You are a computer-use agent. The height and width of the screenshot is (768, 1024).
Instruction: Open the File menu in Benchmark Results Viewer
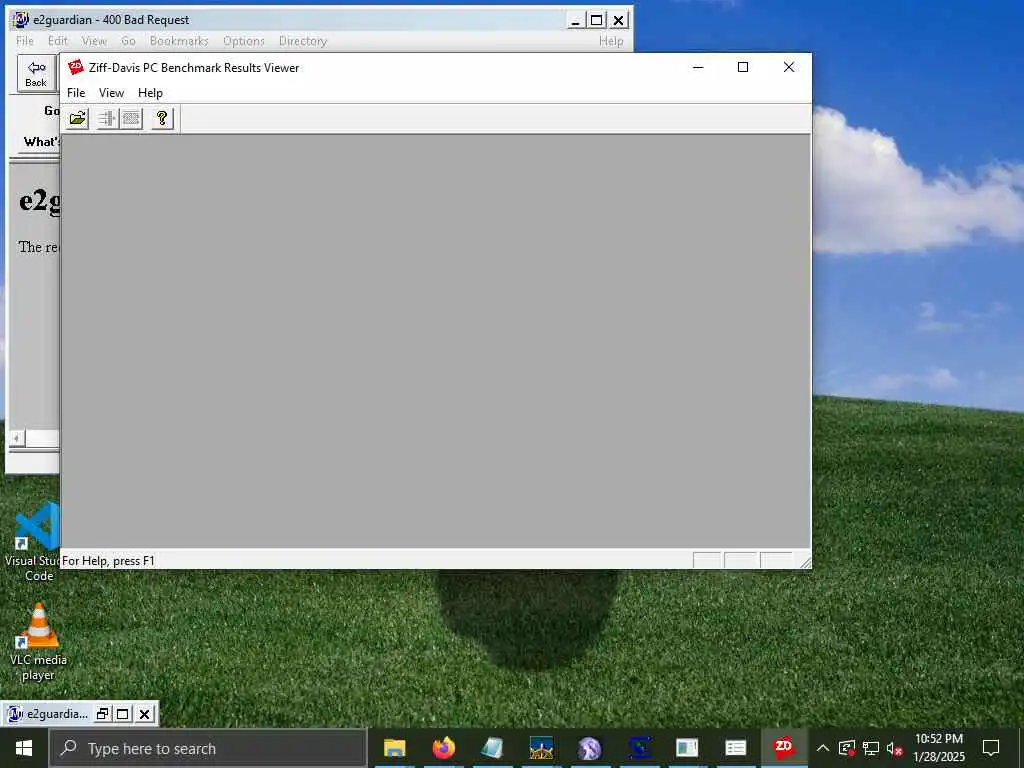(76, 93)
